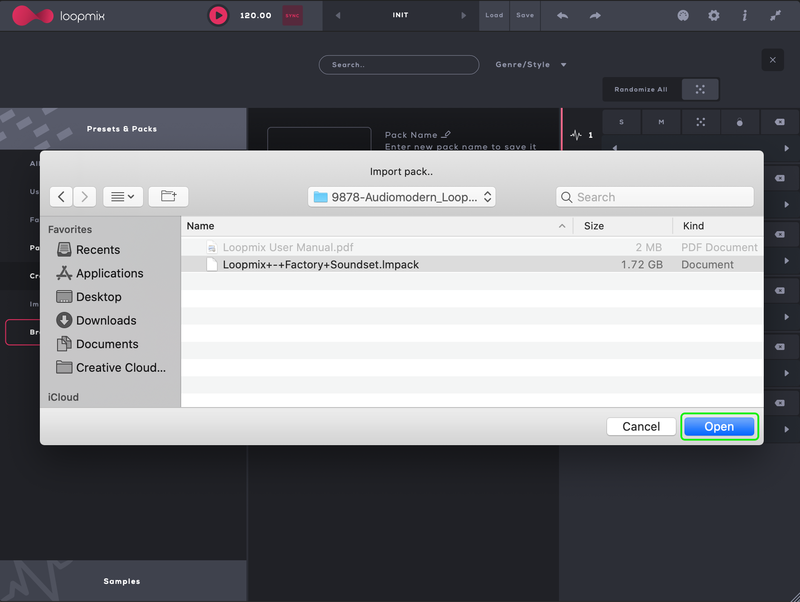Mute track 1 with the M button
The image size is (800, 602).
point(661,122)
